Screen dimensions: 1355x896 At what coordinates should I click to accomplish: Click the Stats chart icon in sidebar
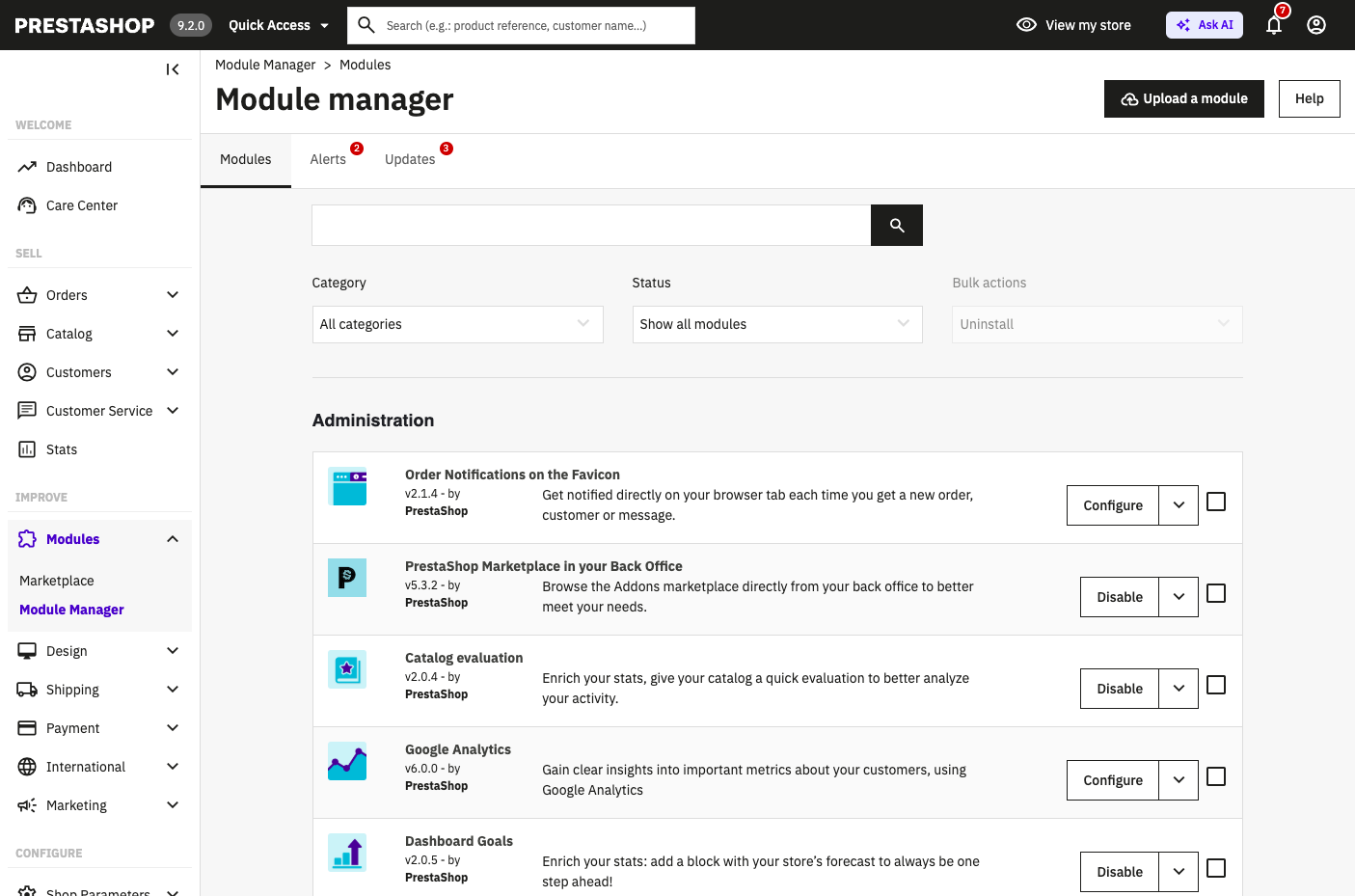27,449
